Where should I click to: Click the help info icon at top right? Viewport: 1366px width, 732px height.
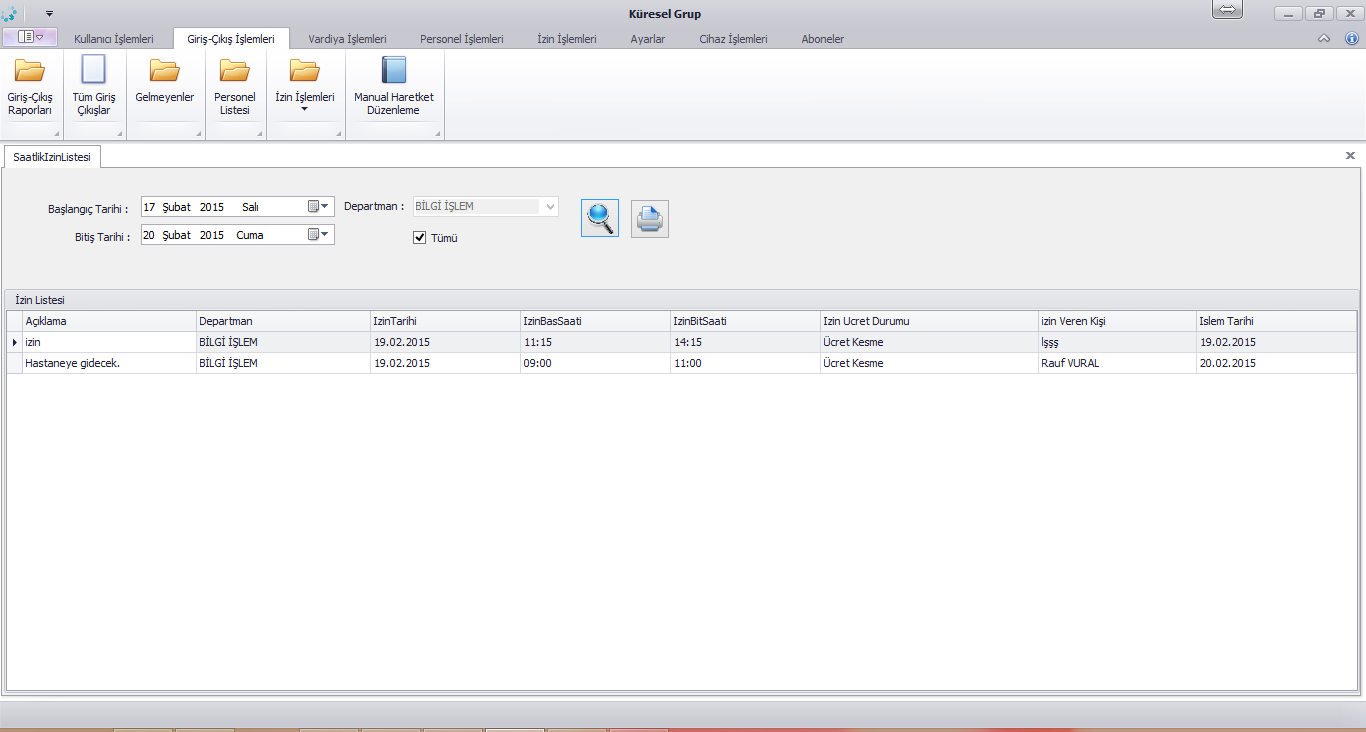click(x=1351, y=39)
